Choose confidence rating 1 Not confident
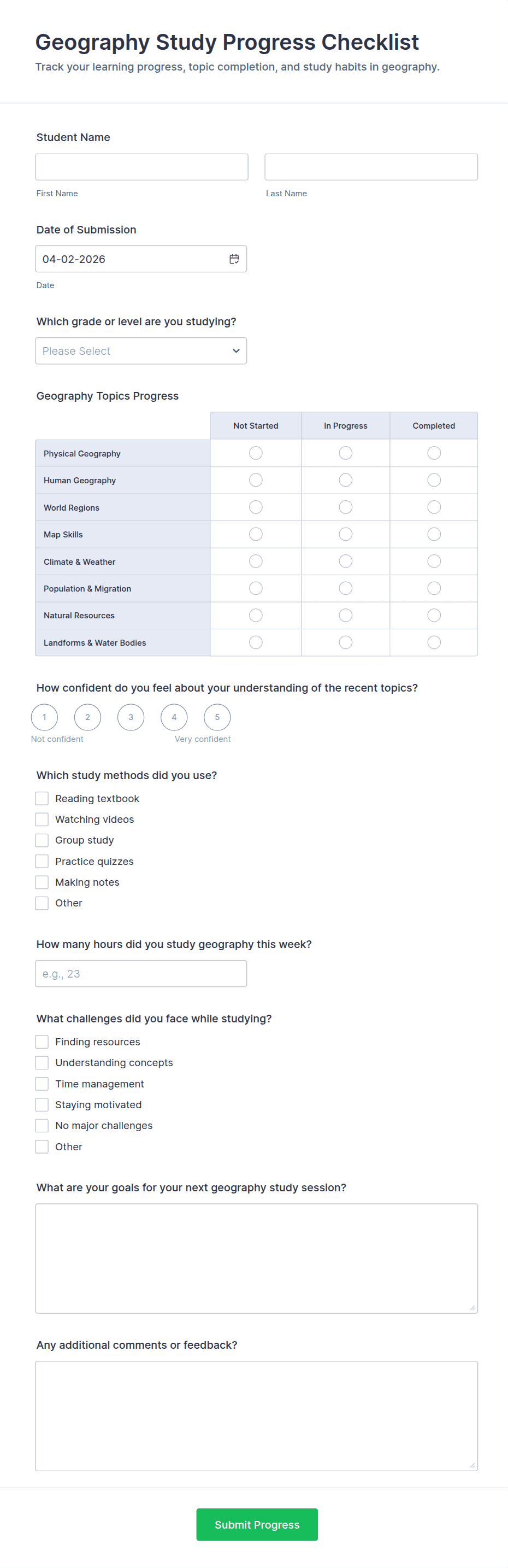 point(44,717)
